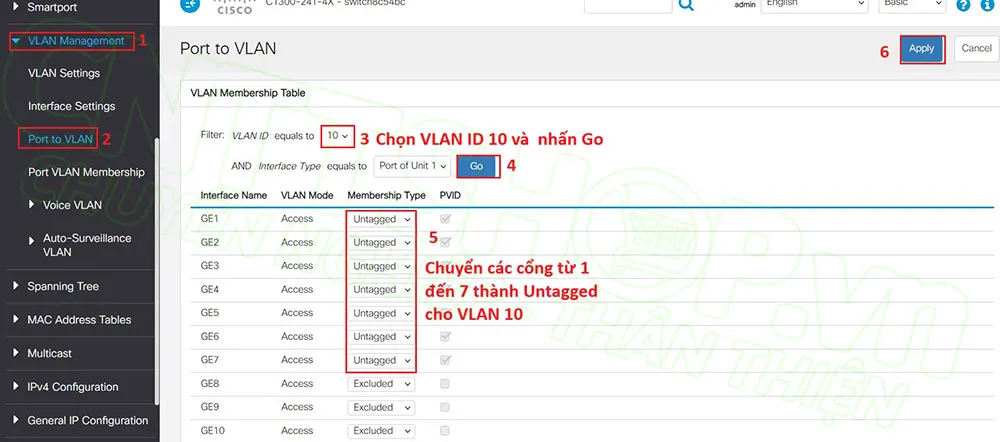The width and height of the screenshot is (1000, 442).
Task: Click the Apply button
Action: 922,48
